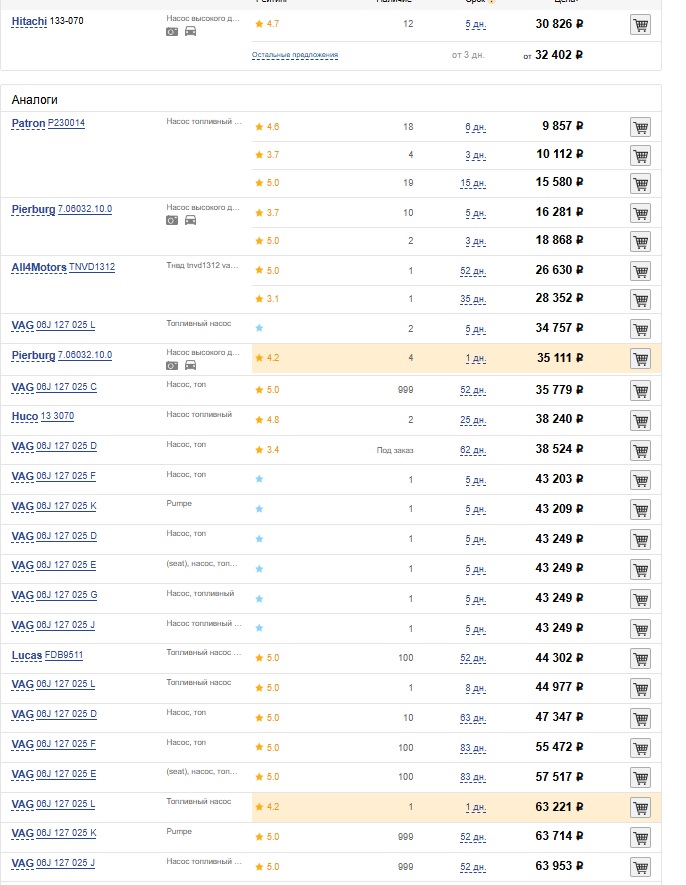This screenshot has width=686, height=885.
Task: Add highlighted Pierburg 35 111 ₽ offer to cart
Action: pos(640,358)
